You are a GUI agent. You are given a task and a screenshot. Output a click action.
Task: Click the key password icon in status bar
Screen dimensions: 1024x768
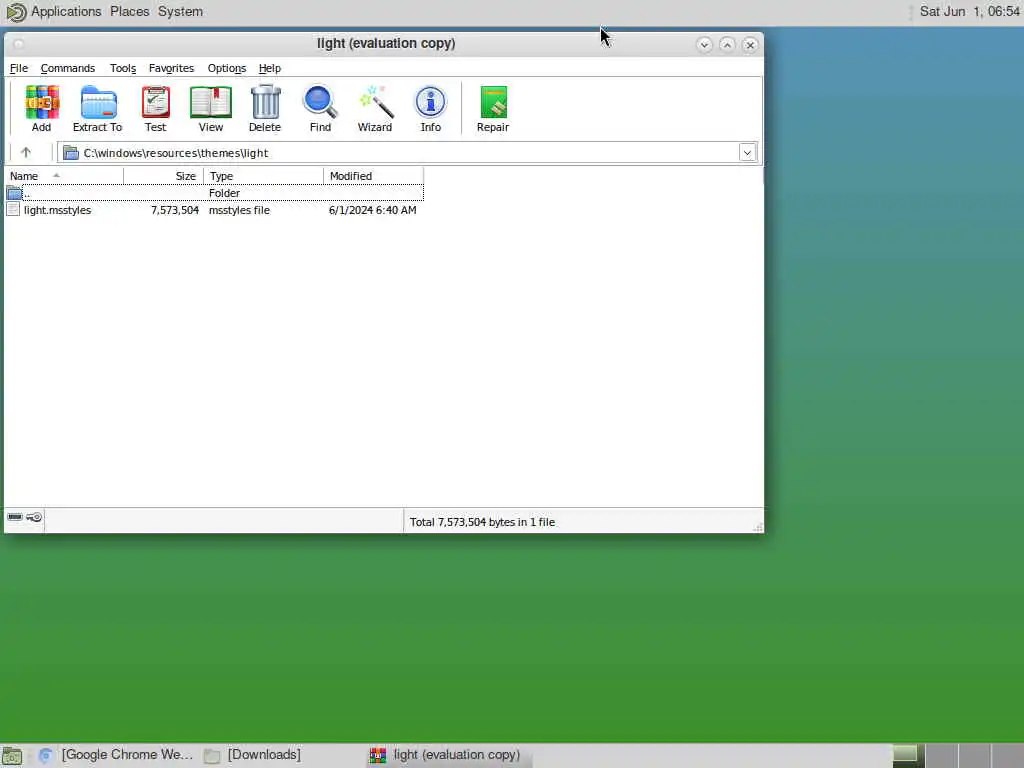coord(34,517)
